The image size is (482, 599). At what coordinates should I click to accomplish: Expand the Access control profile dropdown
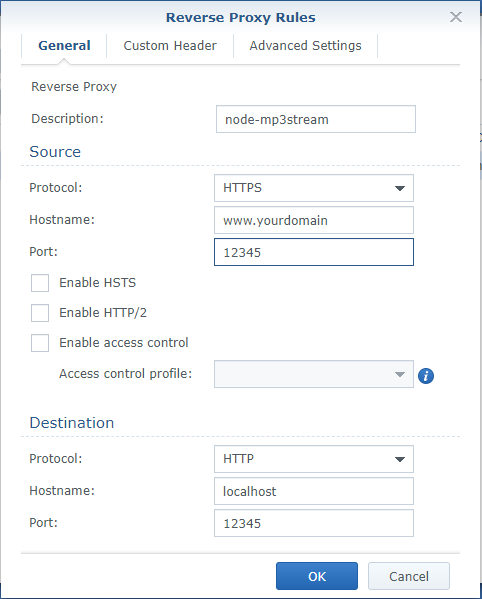(x=314, y=374)
